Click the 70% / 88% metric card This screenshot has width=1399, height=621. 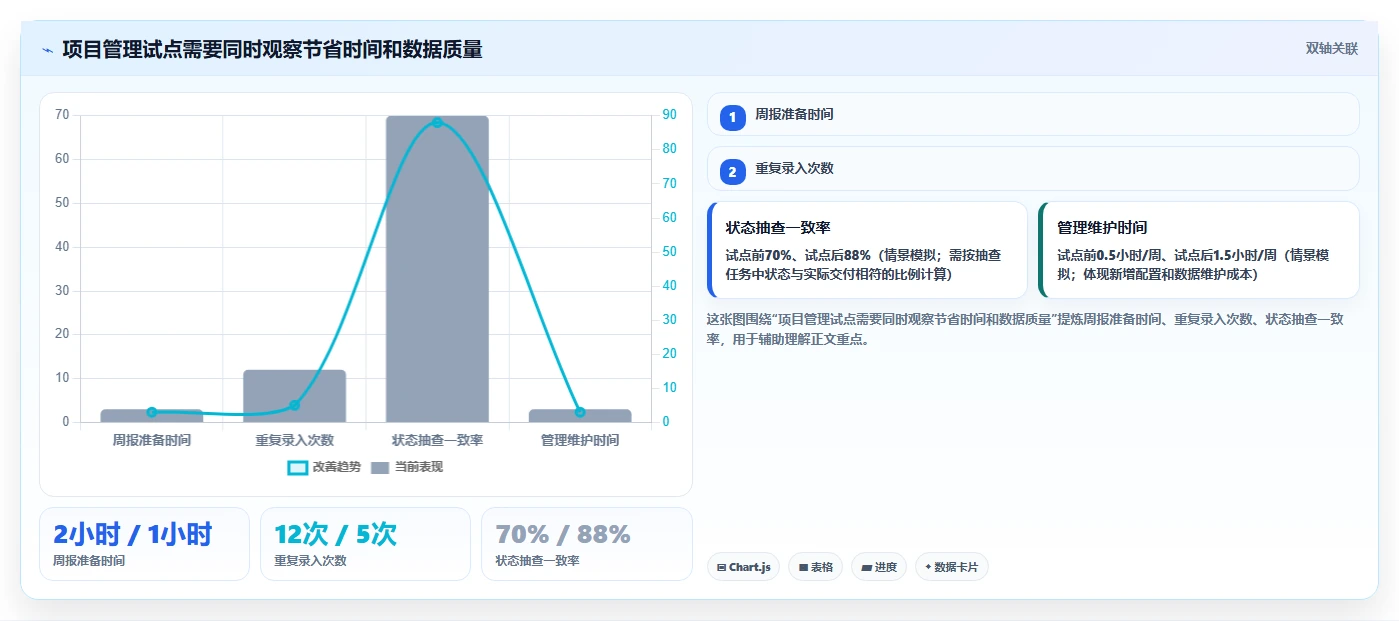coord(587,544)
